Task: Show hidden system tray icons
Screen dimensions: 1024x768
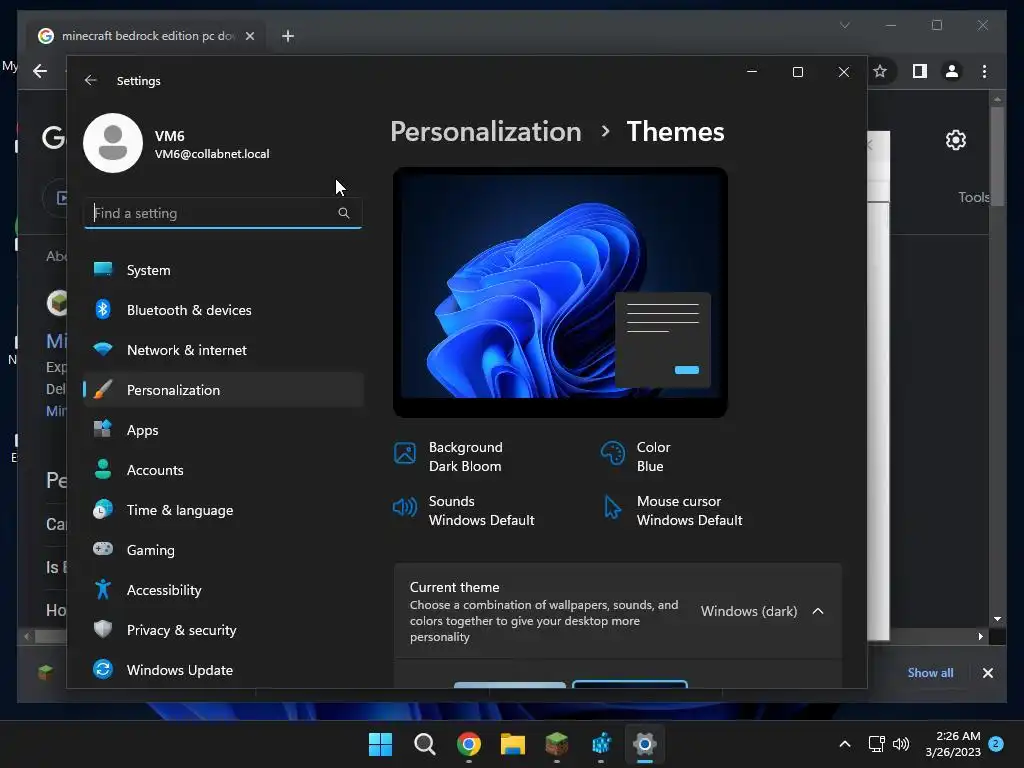Action: [x=844, y=744]
